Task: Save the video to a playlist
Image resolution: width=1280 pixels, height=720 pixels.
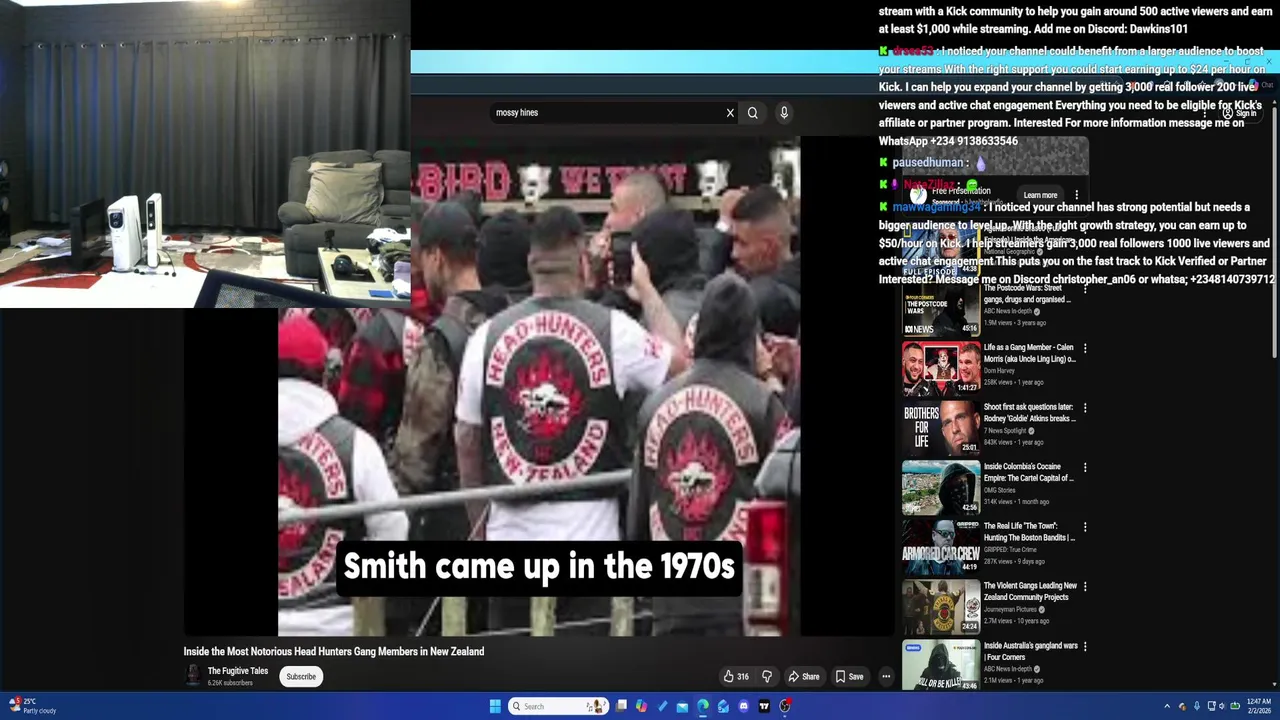Action: coord(850,677)
